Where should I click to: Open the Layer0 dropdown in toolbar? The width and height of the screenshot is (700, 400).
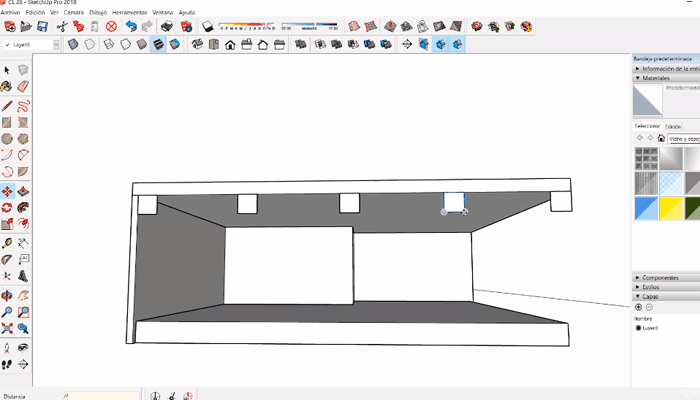point(56,45)
